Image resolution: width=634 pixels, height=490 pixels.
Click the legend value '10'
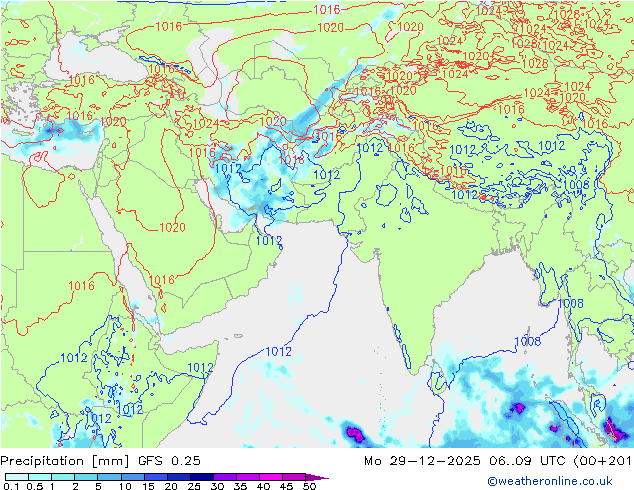(x=125, y=486)
